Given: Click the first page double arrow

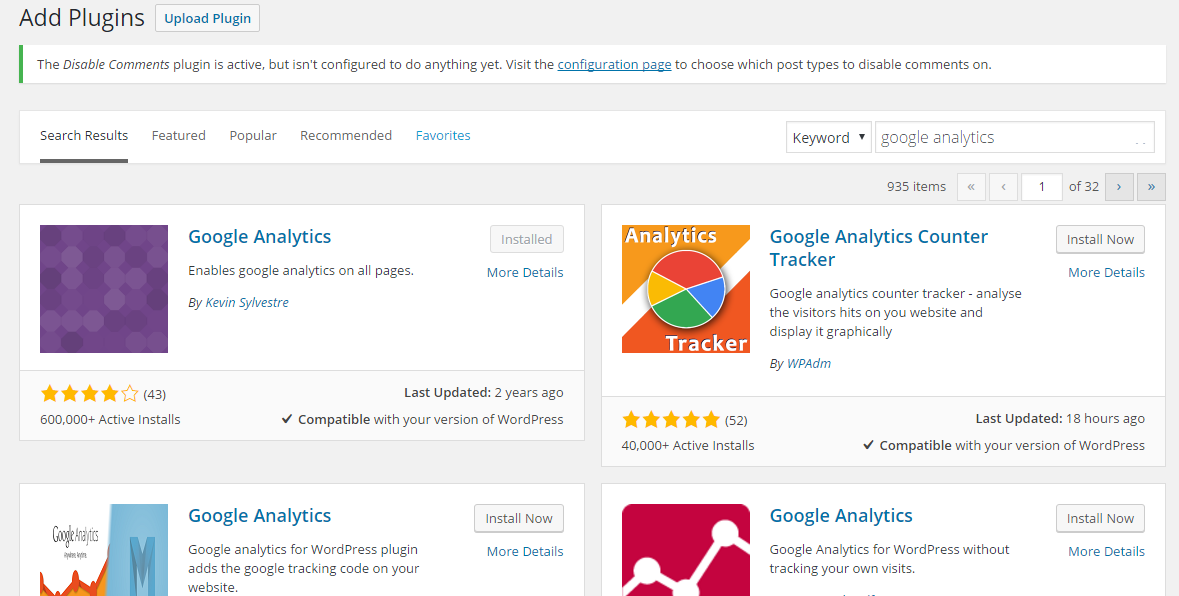Looking at the screenshot, I should tap(971, 187).
